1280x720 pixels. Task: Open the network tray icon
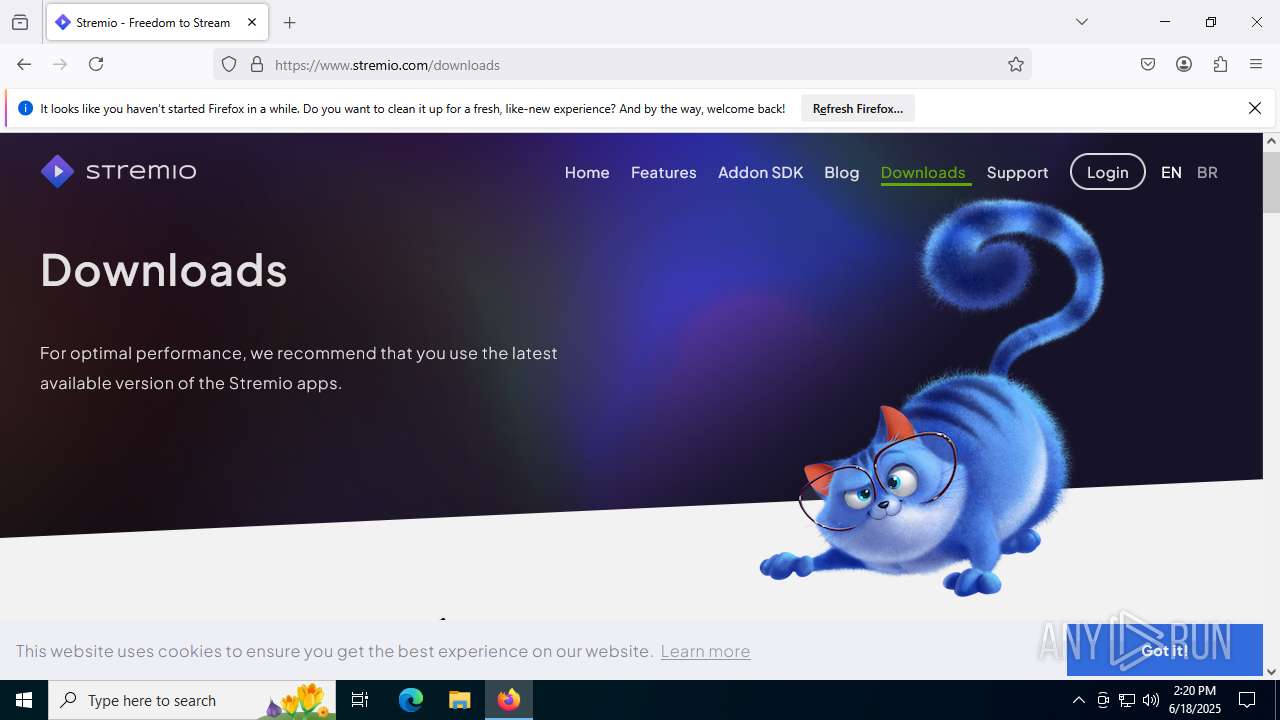1127,700
